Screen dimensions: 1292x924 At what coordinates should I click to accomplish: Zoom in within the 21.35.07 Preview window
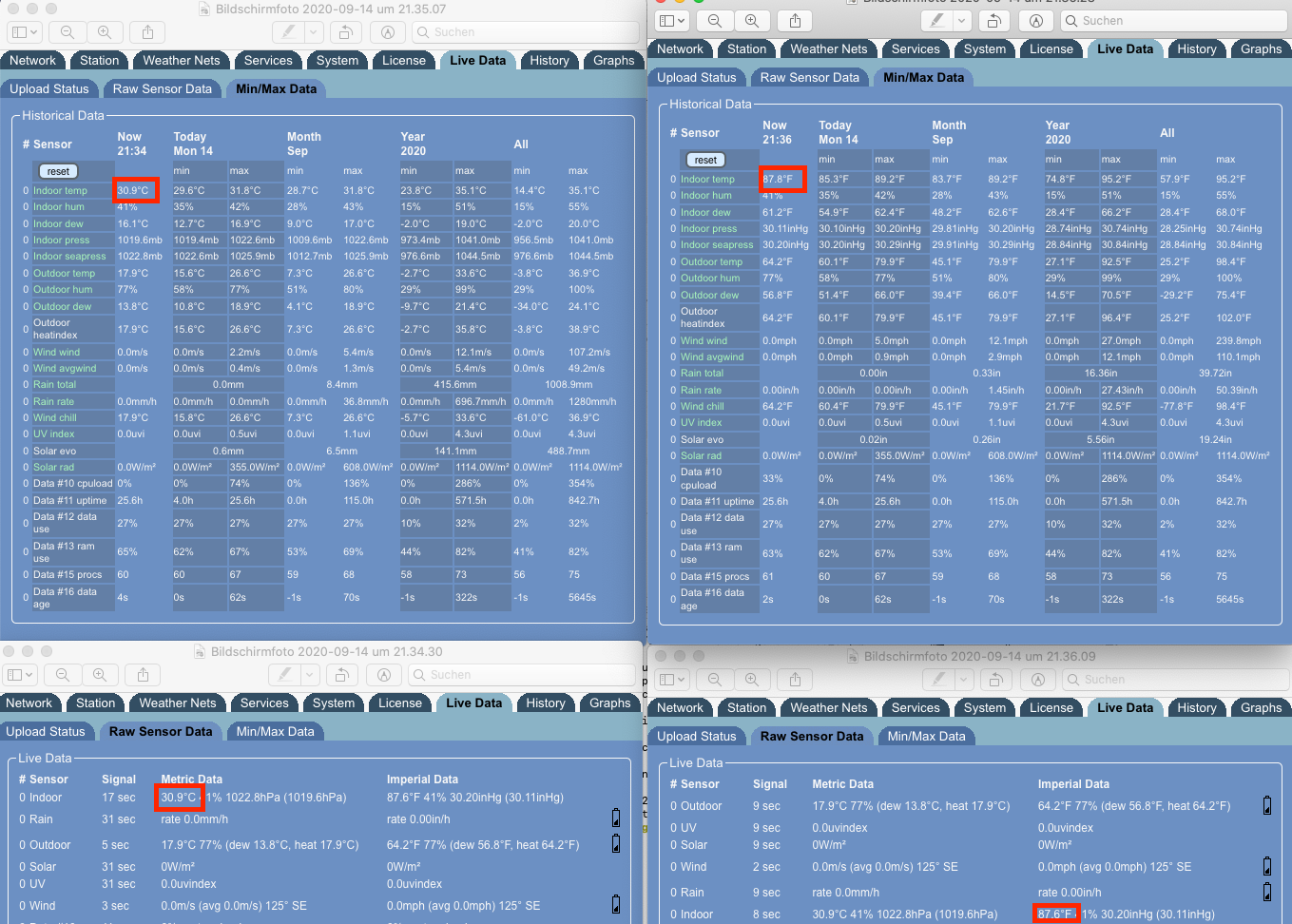(105, 31)
